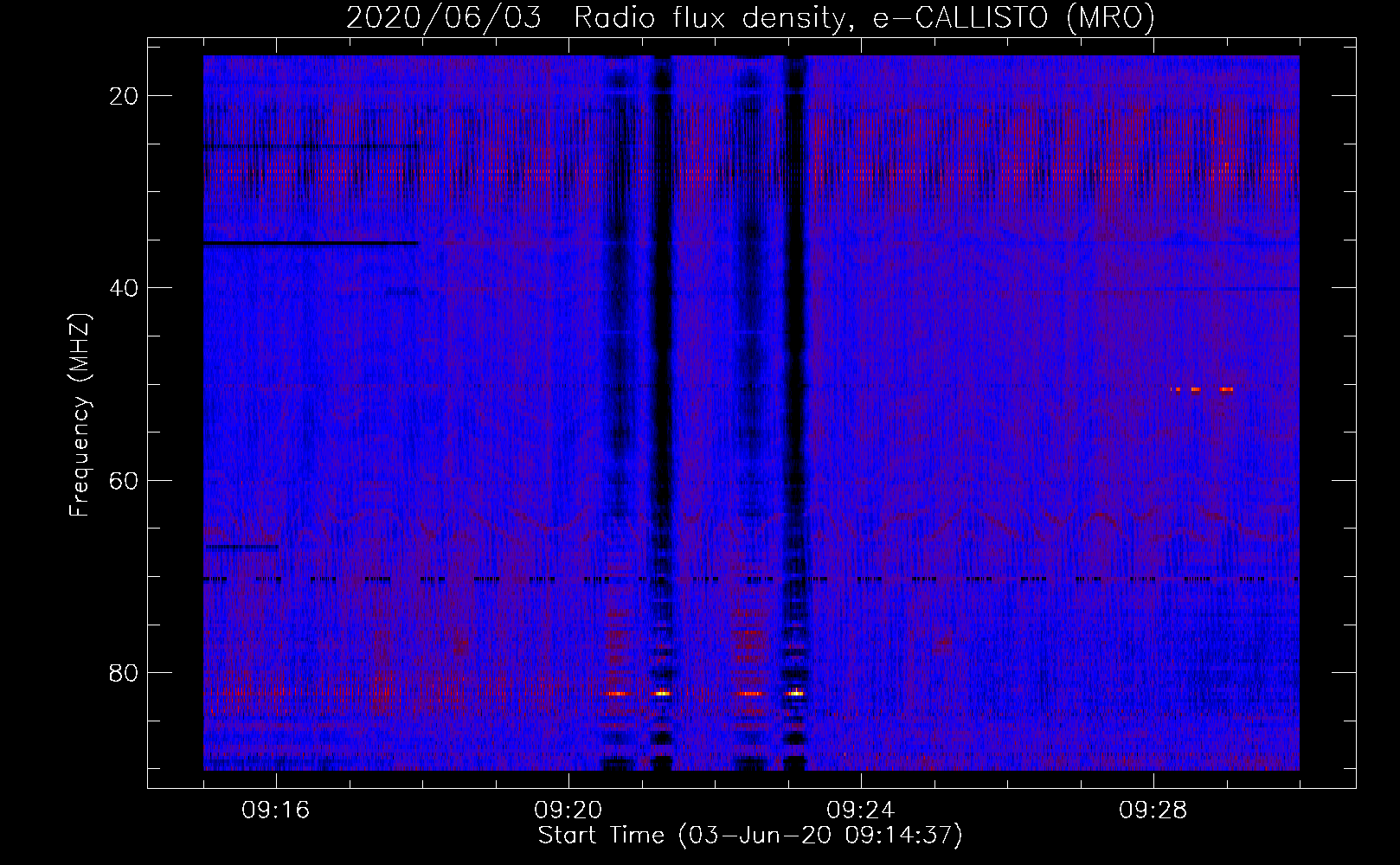This screenshot has height=865, width=1400.
Task: Click the '40' frequency tick label
Action: point(124,288)
